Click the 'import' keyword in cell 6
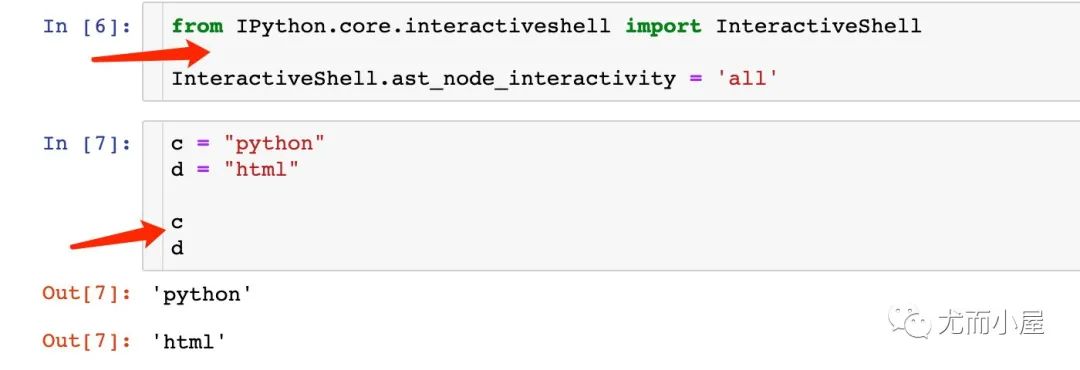The width and height of the screenshot is (1080, 370). [663, 26]
